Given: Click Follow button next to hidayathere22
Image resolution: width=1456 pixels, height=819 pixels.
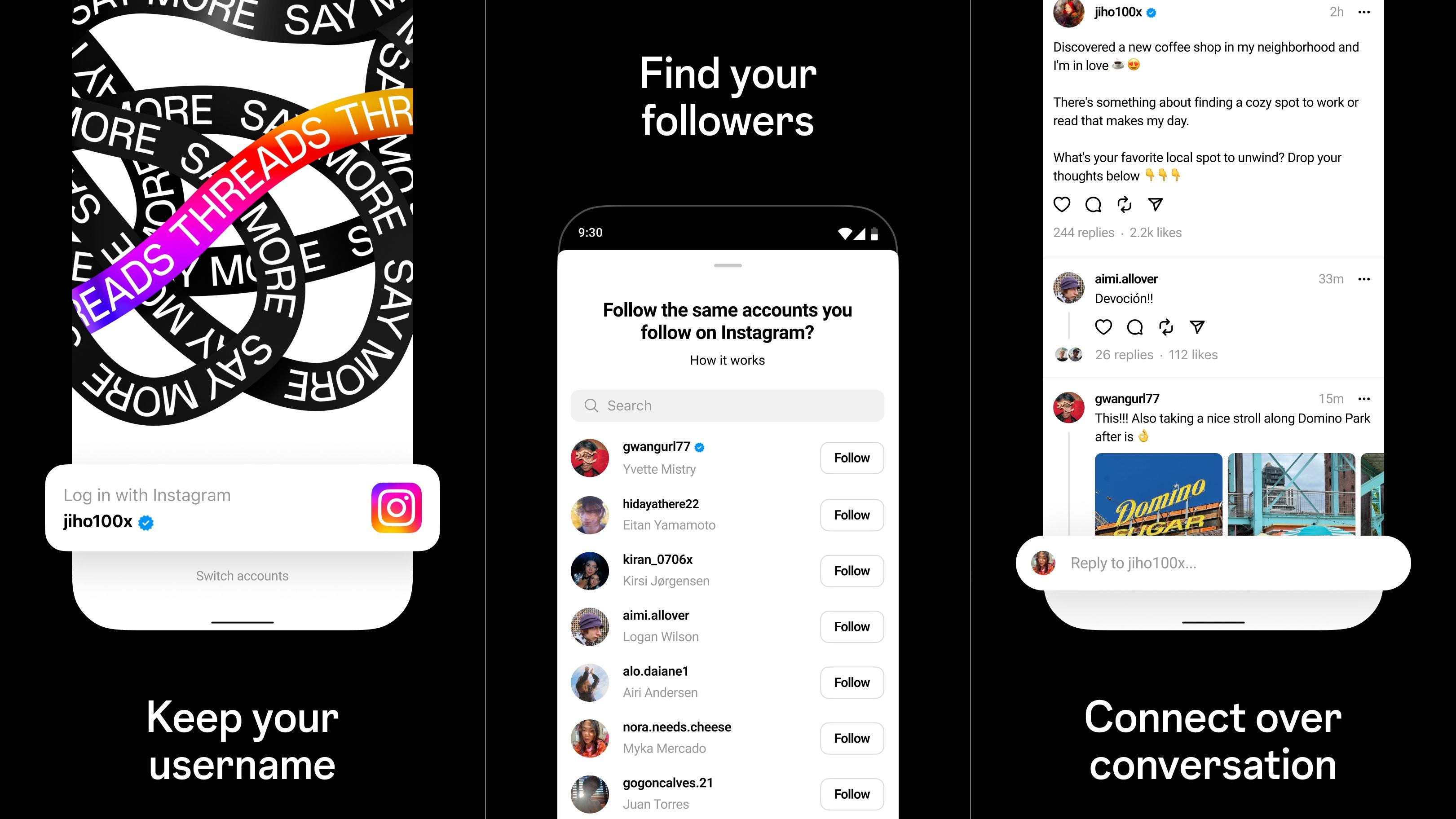Looking at the screenshot, I should pyautogui.click(x=852, y=514).
